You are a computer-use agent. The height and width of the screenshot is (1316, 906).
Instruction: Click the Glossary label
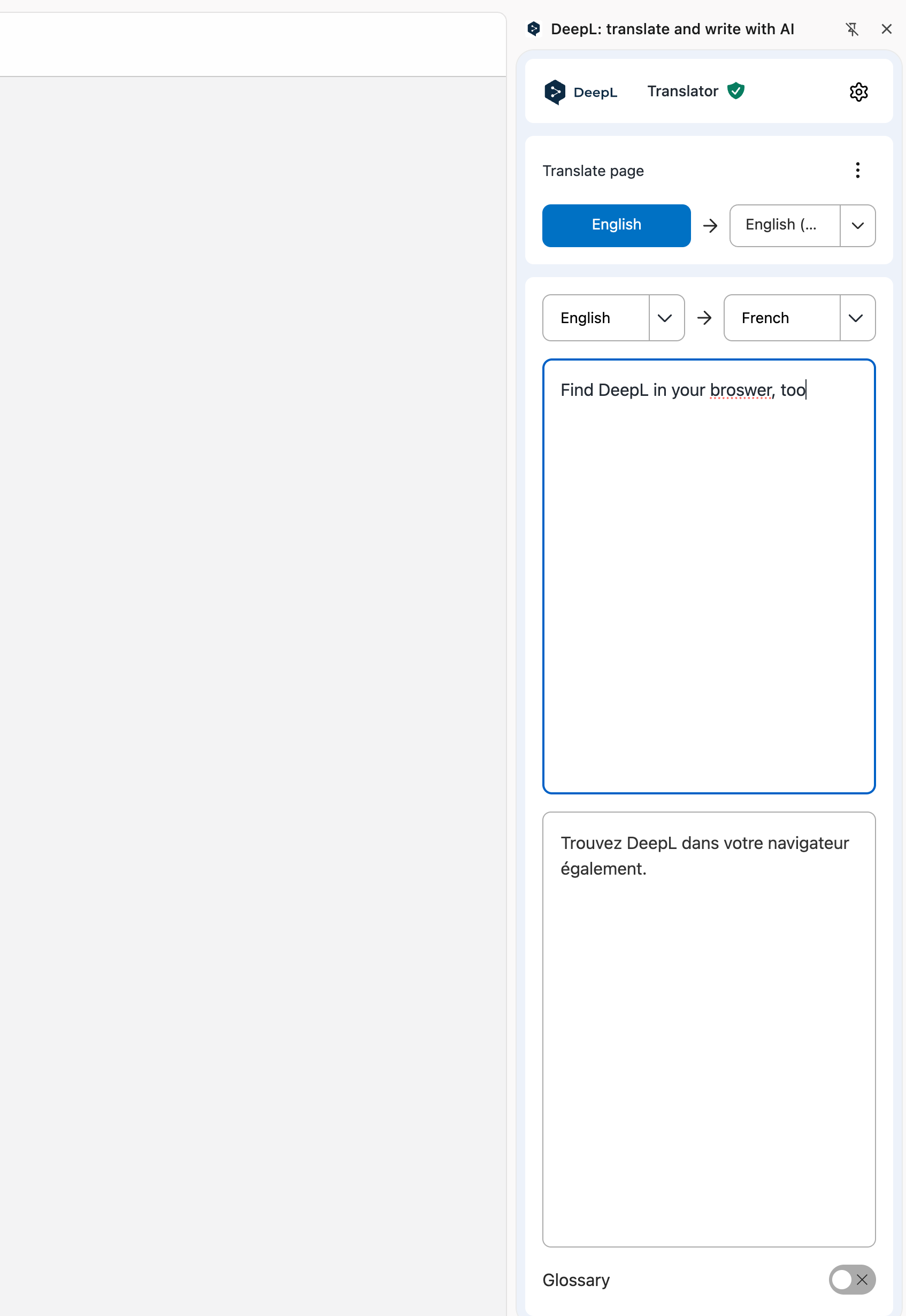coord(576,1280)
